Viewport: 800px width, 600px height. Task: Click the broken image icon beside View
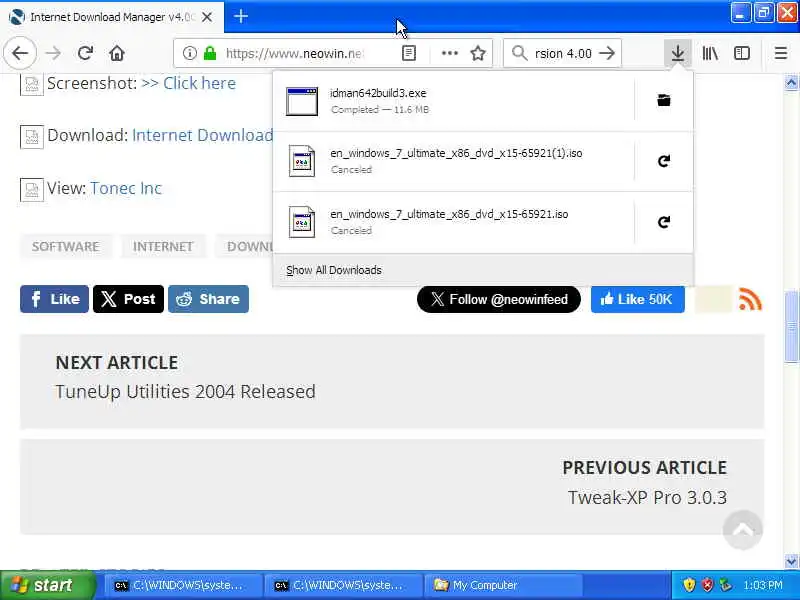[x=32, y=190]
